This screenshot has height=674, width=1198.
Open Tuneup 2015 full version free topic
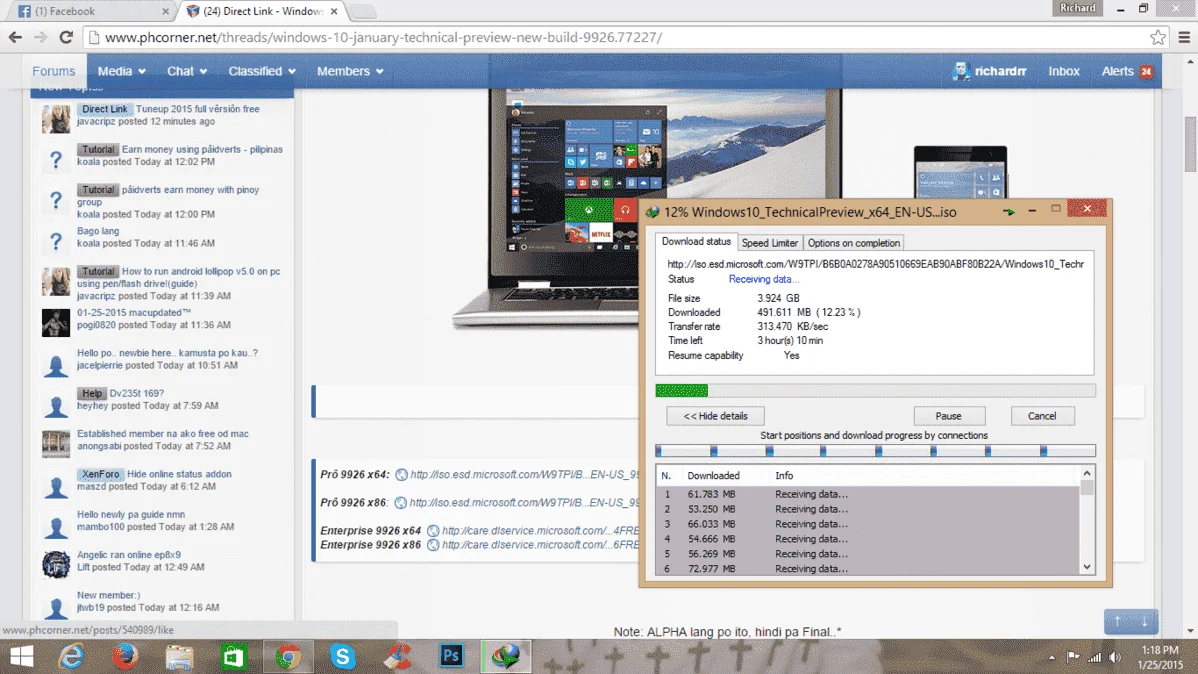[198, 109]
